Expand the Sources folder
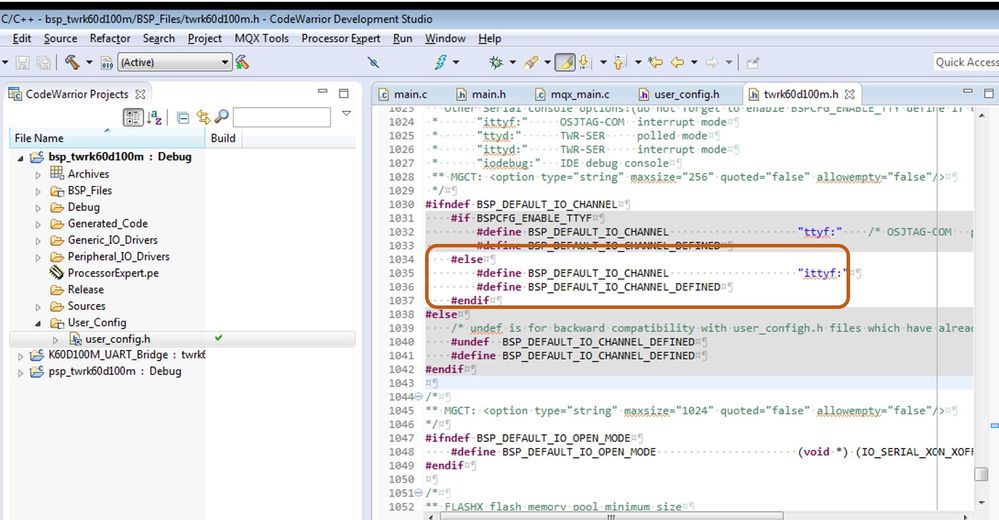 [38, 307]
